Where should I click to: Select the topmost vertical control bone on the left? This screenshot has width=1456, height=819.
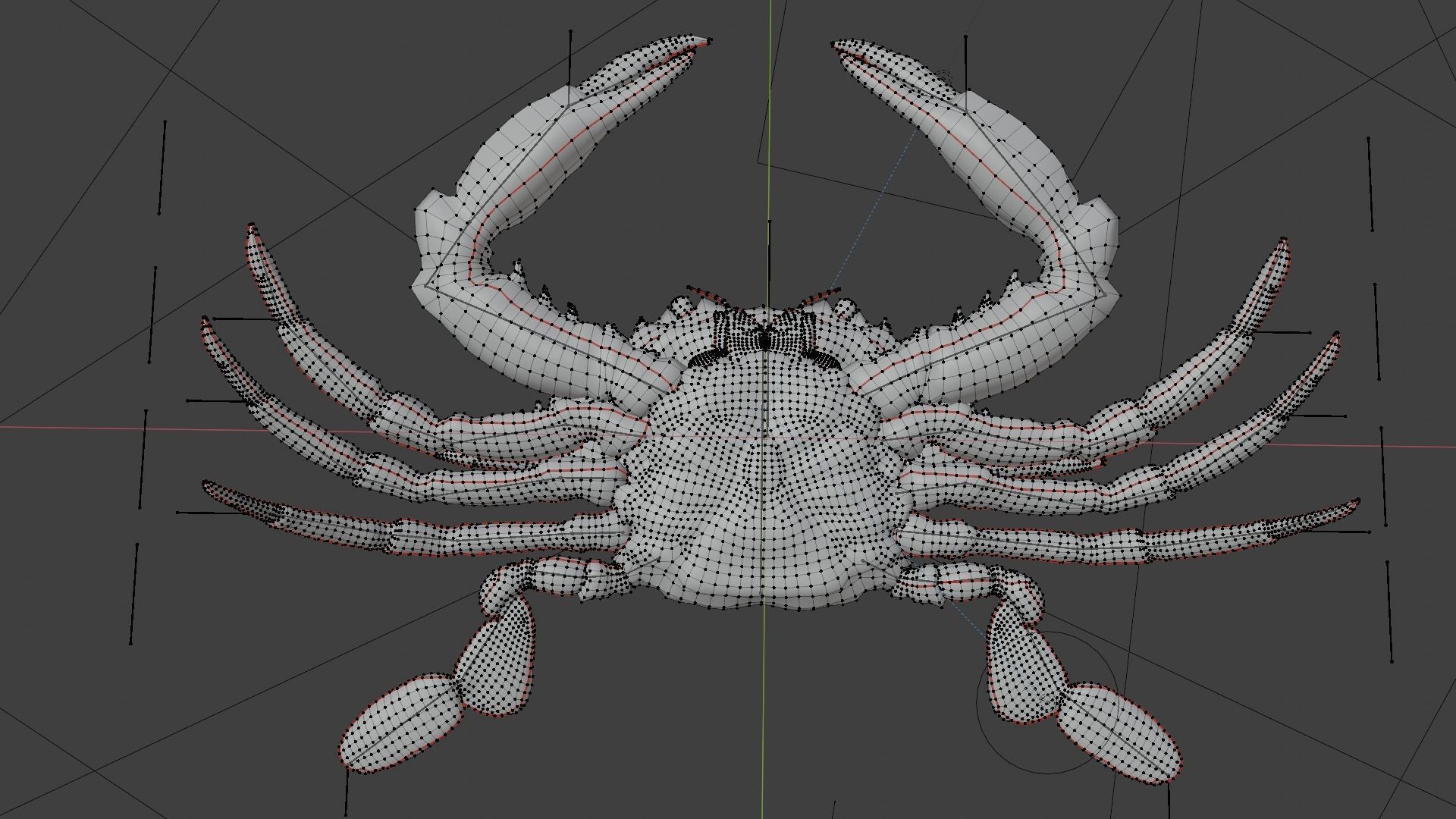click(x=162, y=167)
